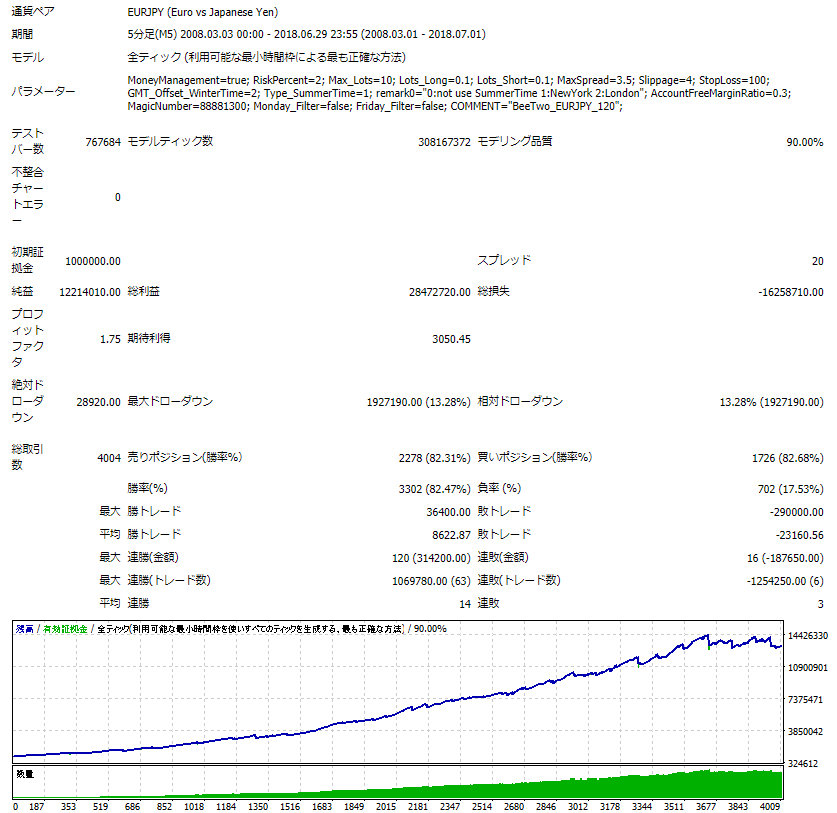The image size is (837, 813).
Task: Select the initial deposit 1000000.00
Action: [x=93, y=261]
